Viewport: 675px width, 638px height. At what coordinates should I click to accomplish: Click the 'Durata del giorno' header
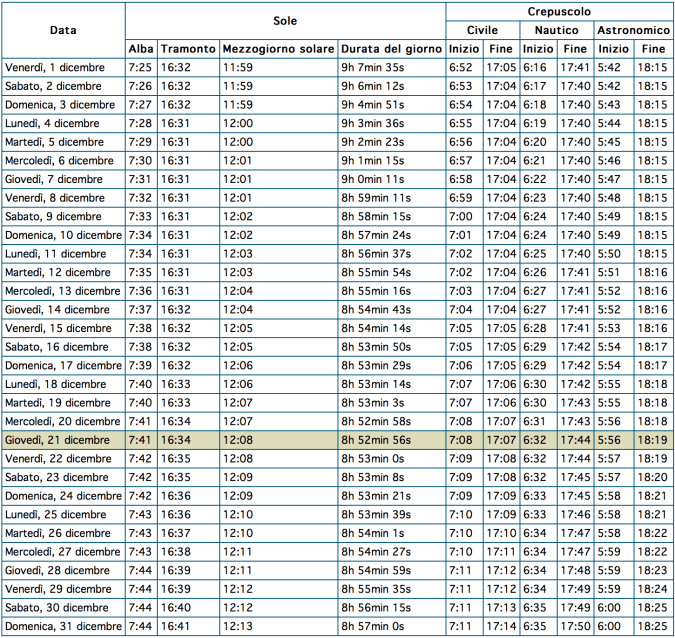(x=391, y=49)
